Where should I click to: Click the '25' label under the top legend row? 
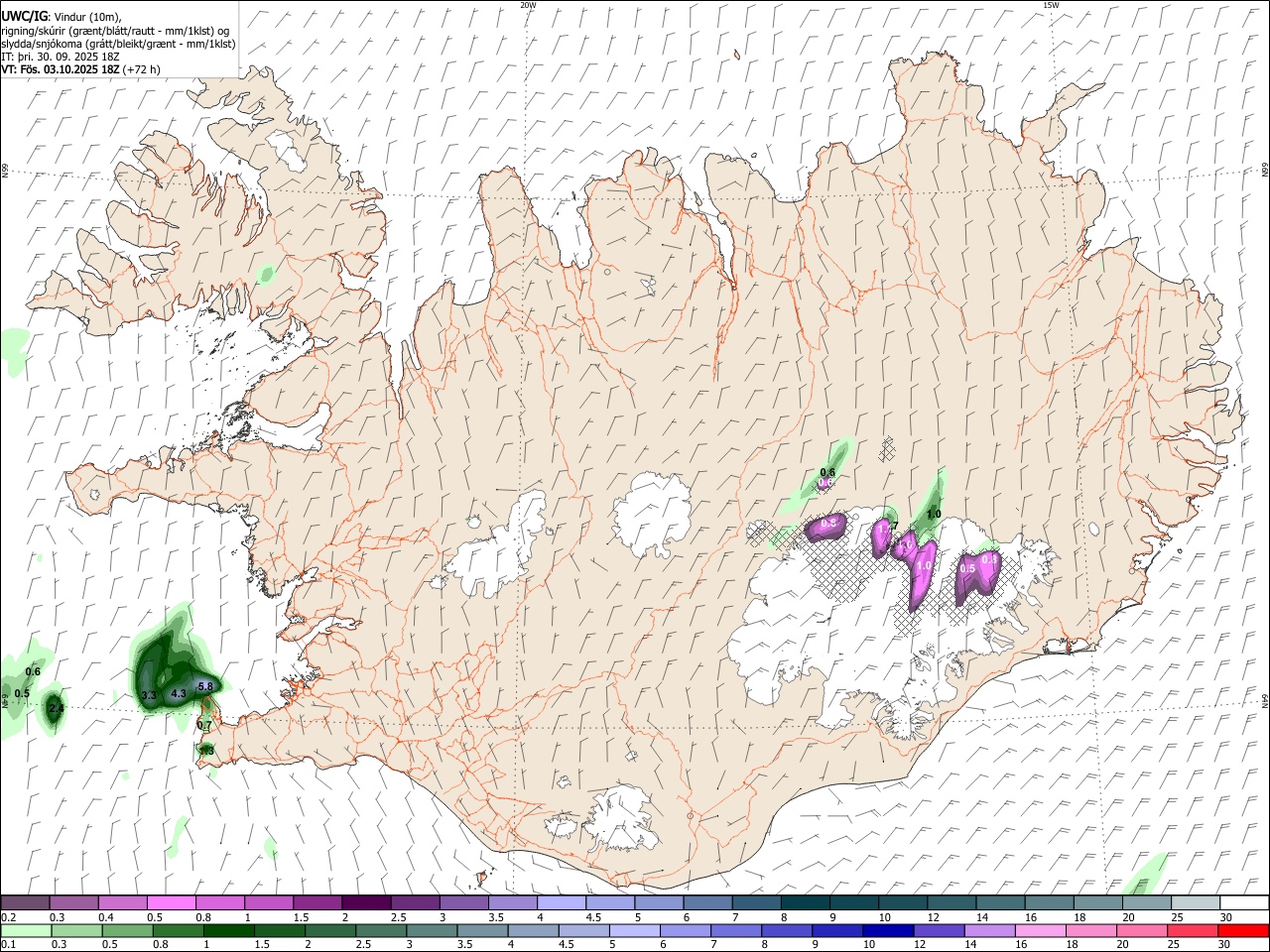coord(1177,917)
